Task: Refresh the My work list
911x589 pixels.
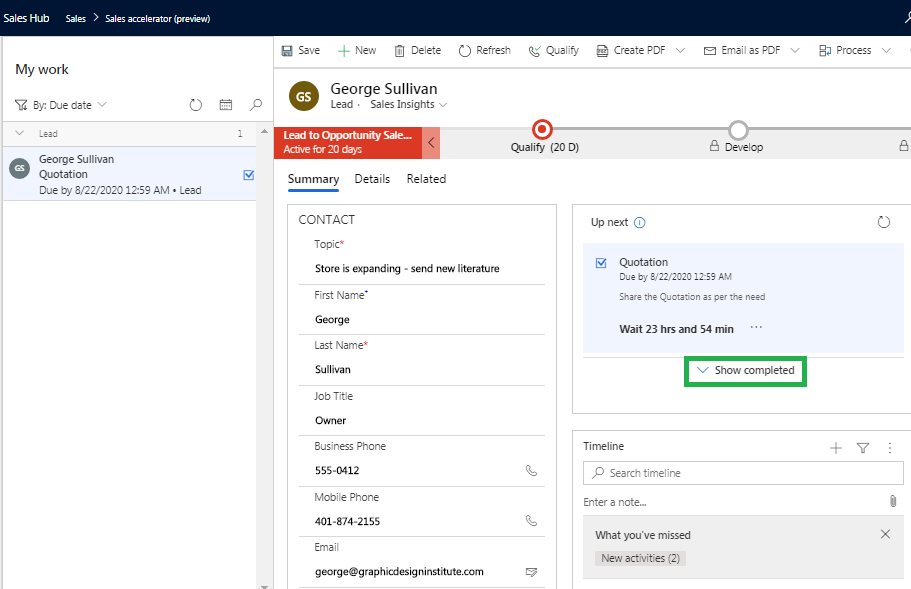Action: [x=196, y=105]
